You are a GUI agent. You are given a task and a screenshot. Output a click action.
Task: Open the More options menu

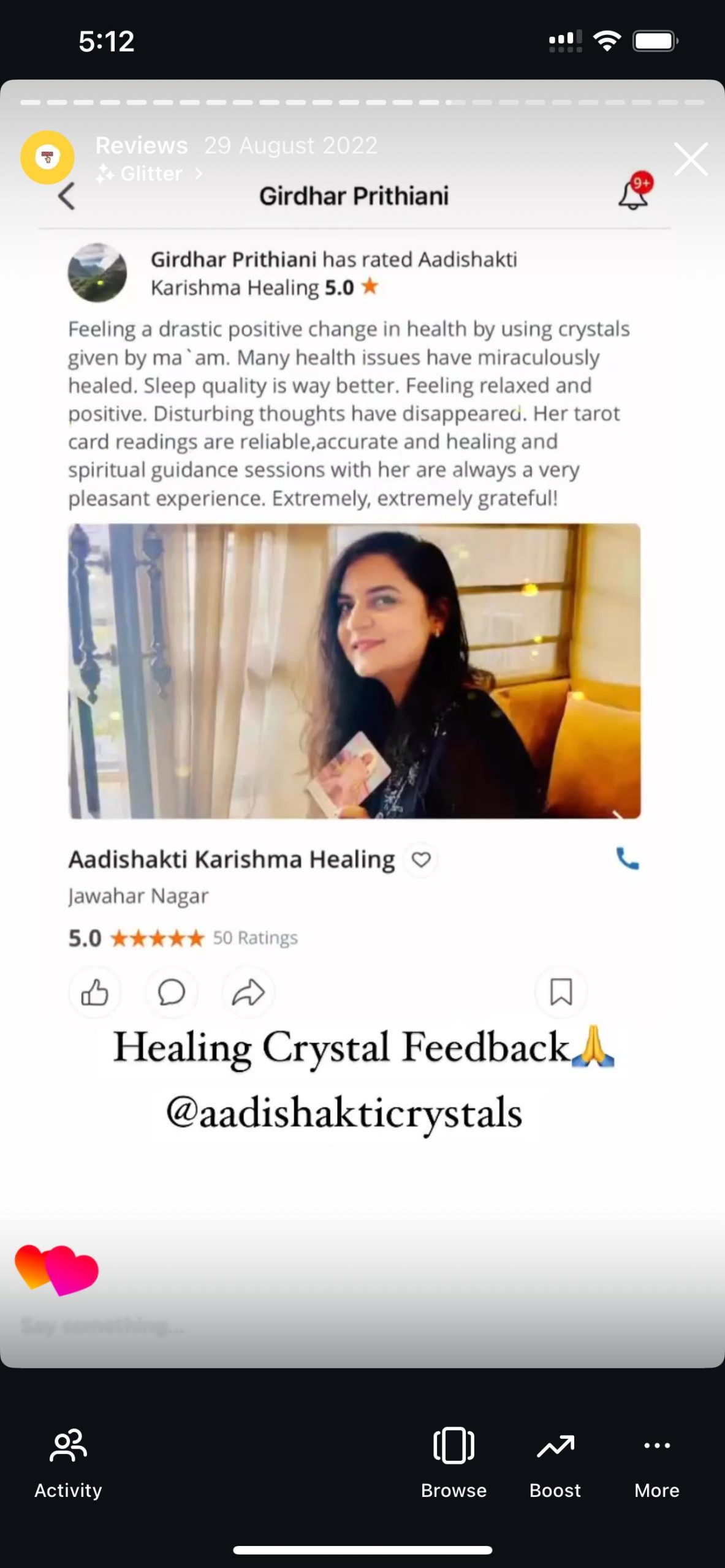[x=657, y=1463]
